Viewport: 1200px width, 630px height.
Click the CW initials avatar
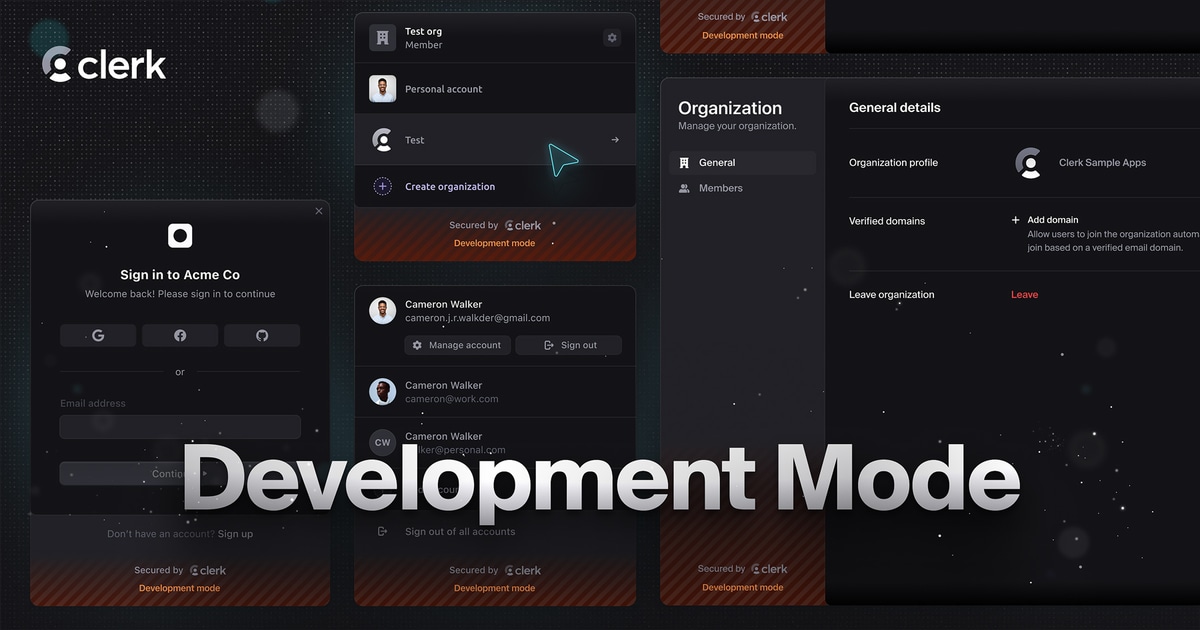pyautogui.click(x=382, y=442)
